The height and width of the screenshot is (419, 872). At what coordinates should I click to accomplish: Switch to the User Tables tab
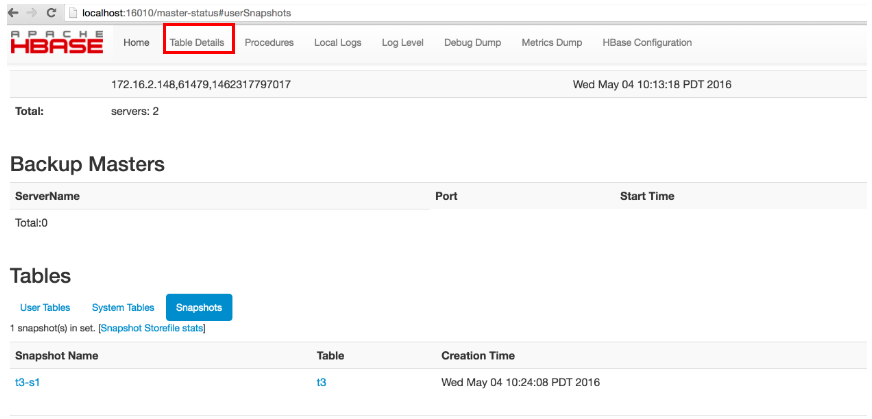coord(45,307)
